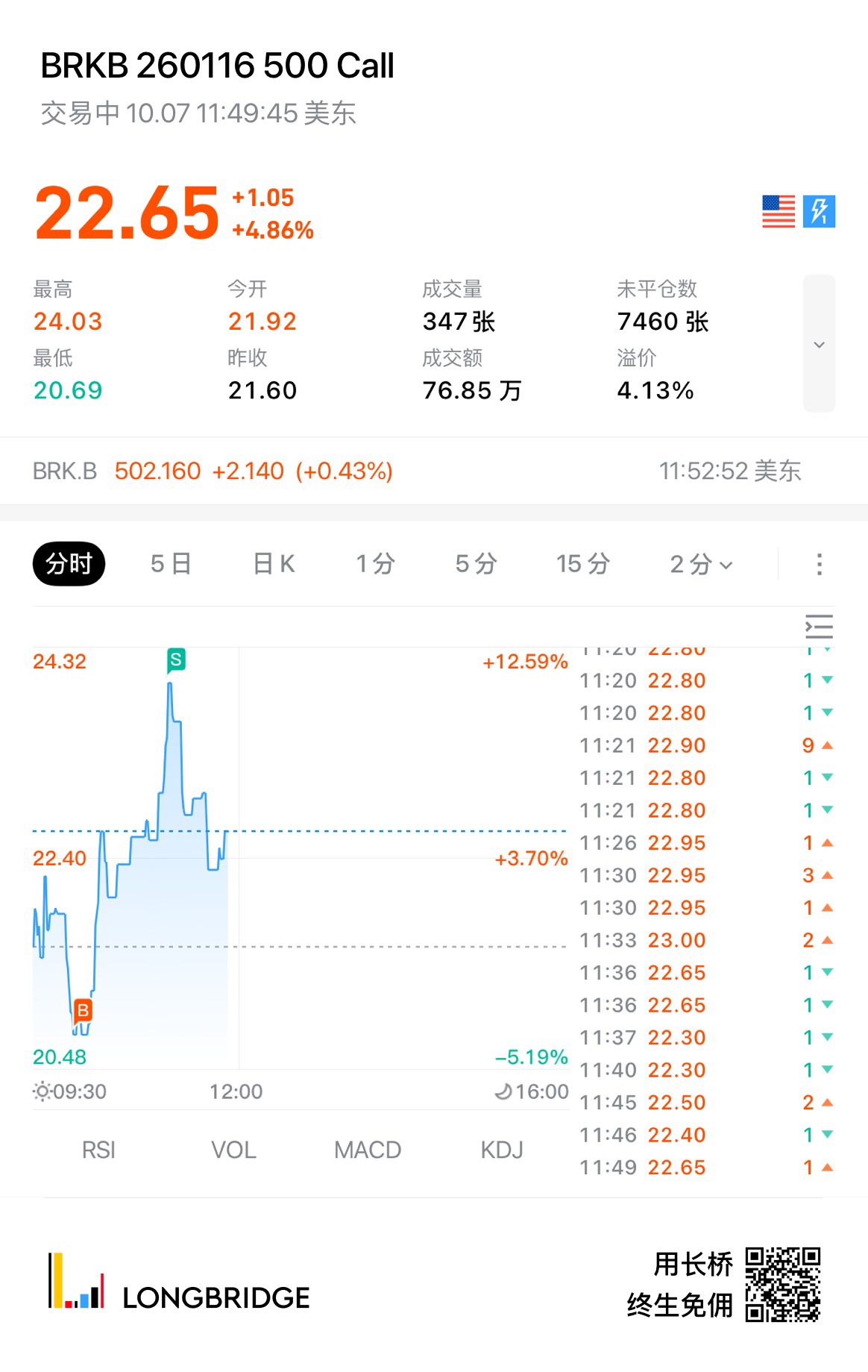Tap the US flag market icon

[779, 211]
